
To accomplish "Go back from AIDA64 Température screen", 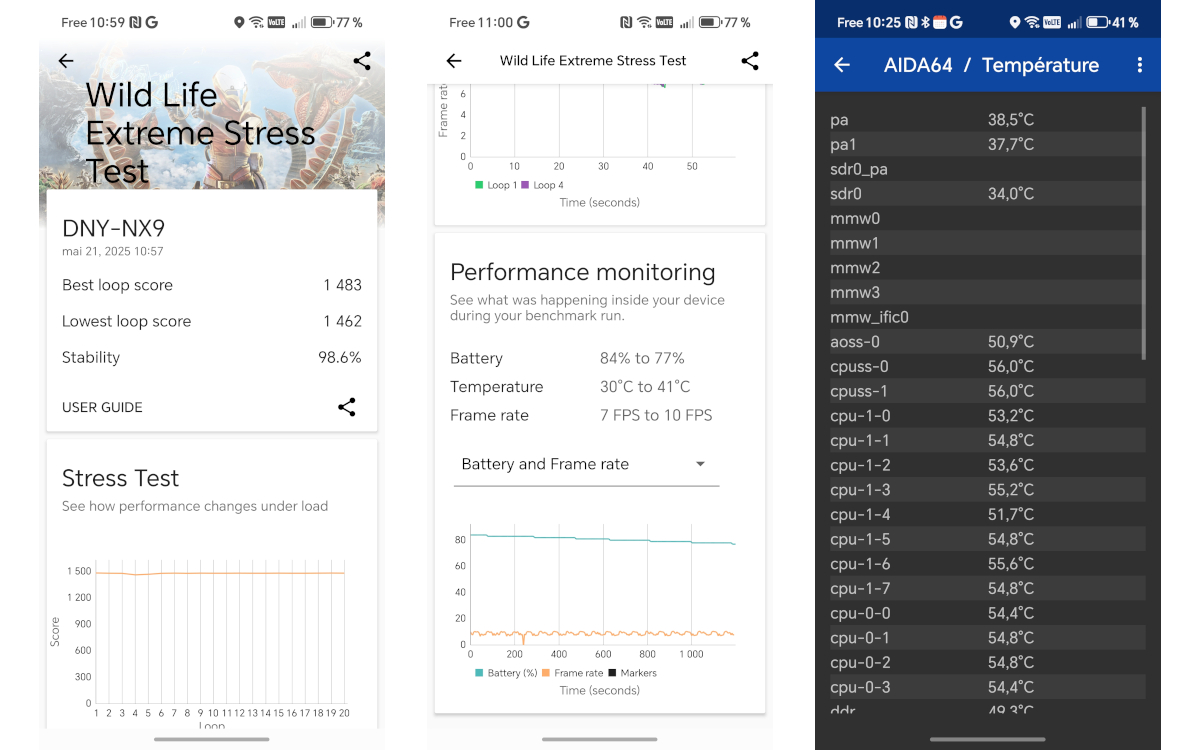I will [x=842, y=65].
